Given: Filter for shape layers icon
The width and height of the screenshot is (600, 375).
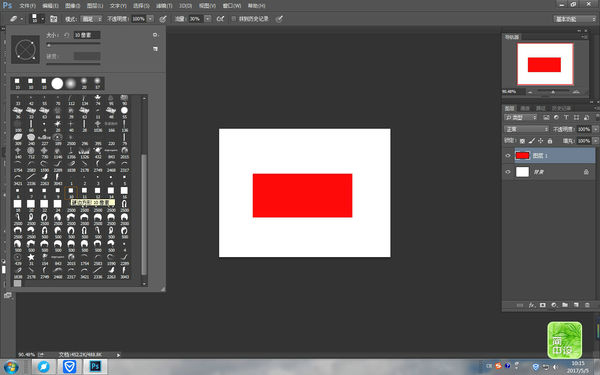Looking at the screenshot, I should pyautogui.click(x=576, y=117).
